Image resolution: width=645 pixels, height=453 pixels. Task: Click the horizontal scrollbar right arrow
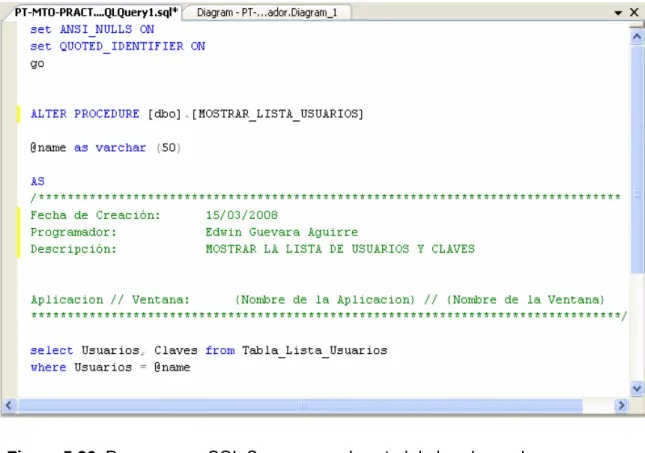[621, 405]
